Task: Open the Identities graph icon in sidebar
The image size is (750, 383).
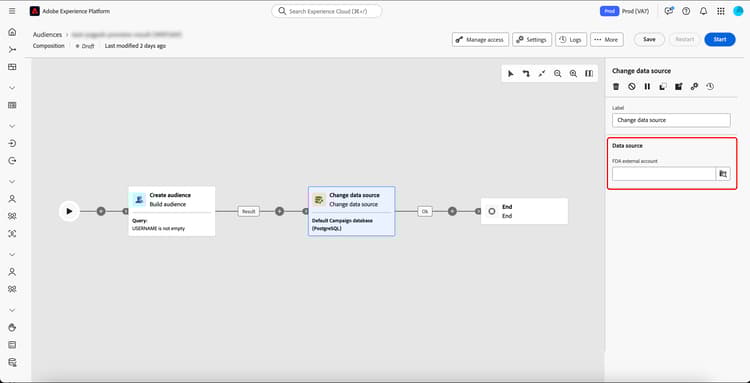Action: [12, 234]
